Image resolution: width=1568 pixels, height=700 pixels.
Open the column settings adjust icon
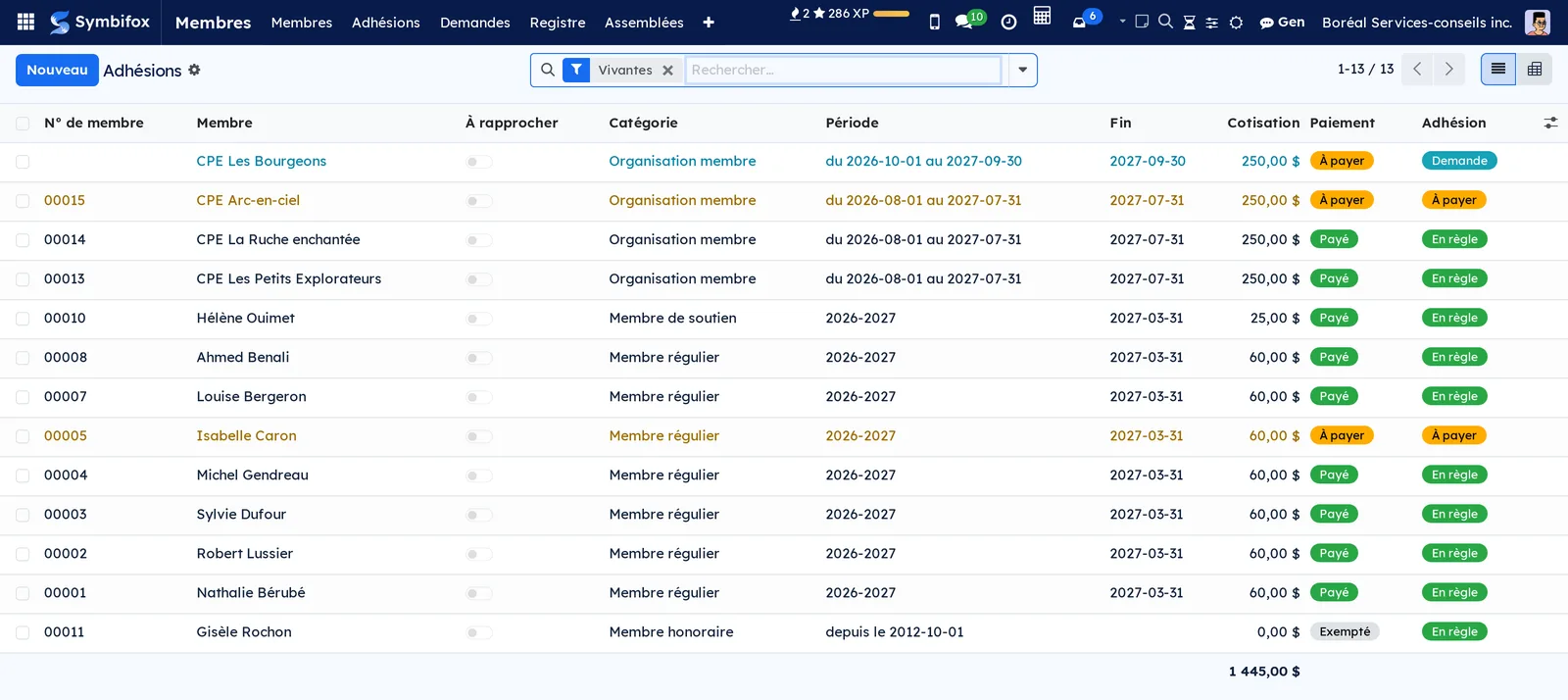pyautogui.click(x=1550, y=123)
